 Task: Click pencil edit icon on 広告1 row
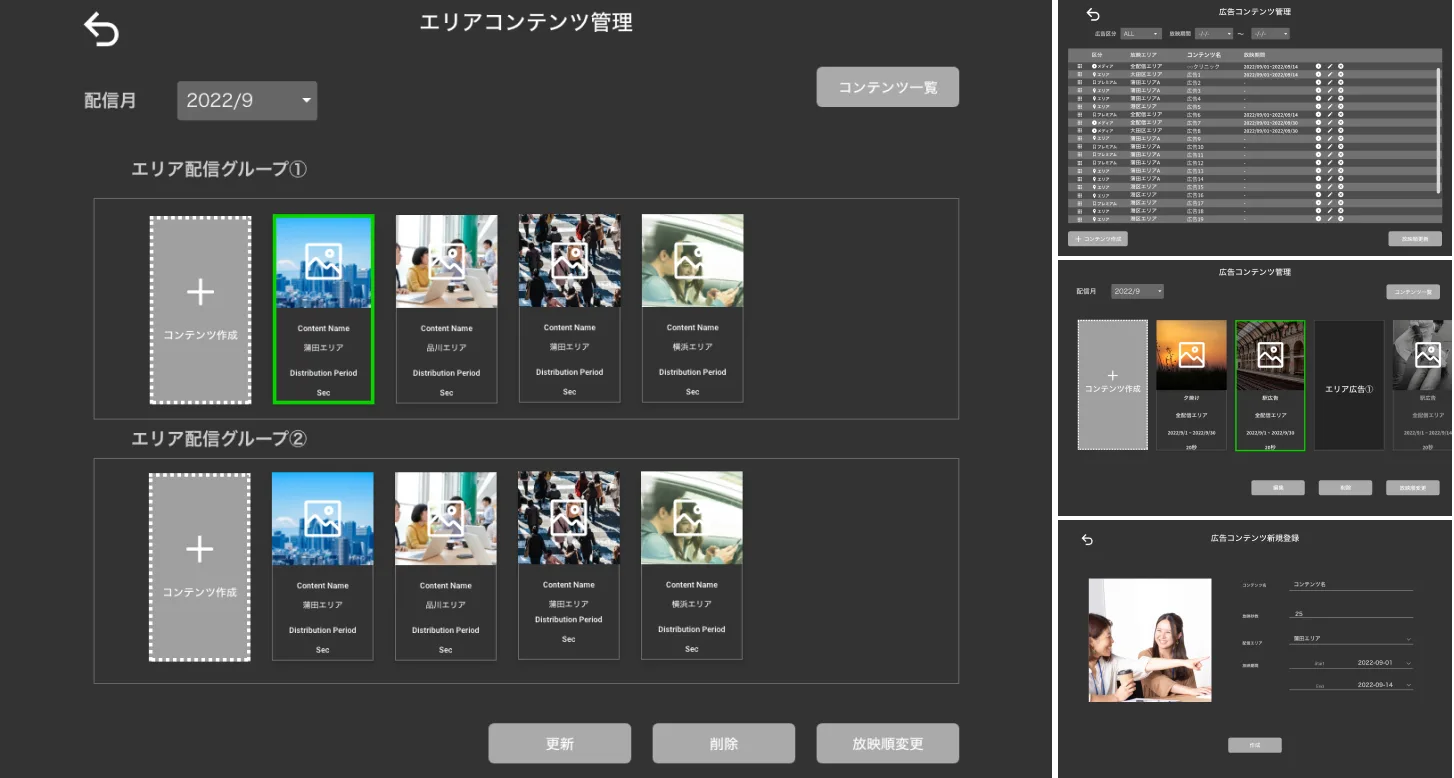pos(1330,74)
